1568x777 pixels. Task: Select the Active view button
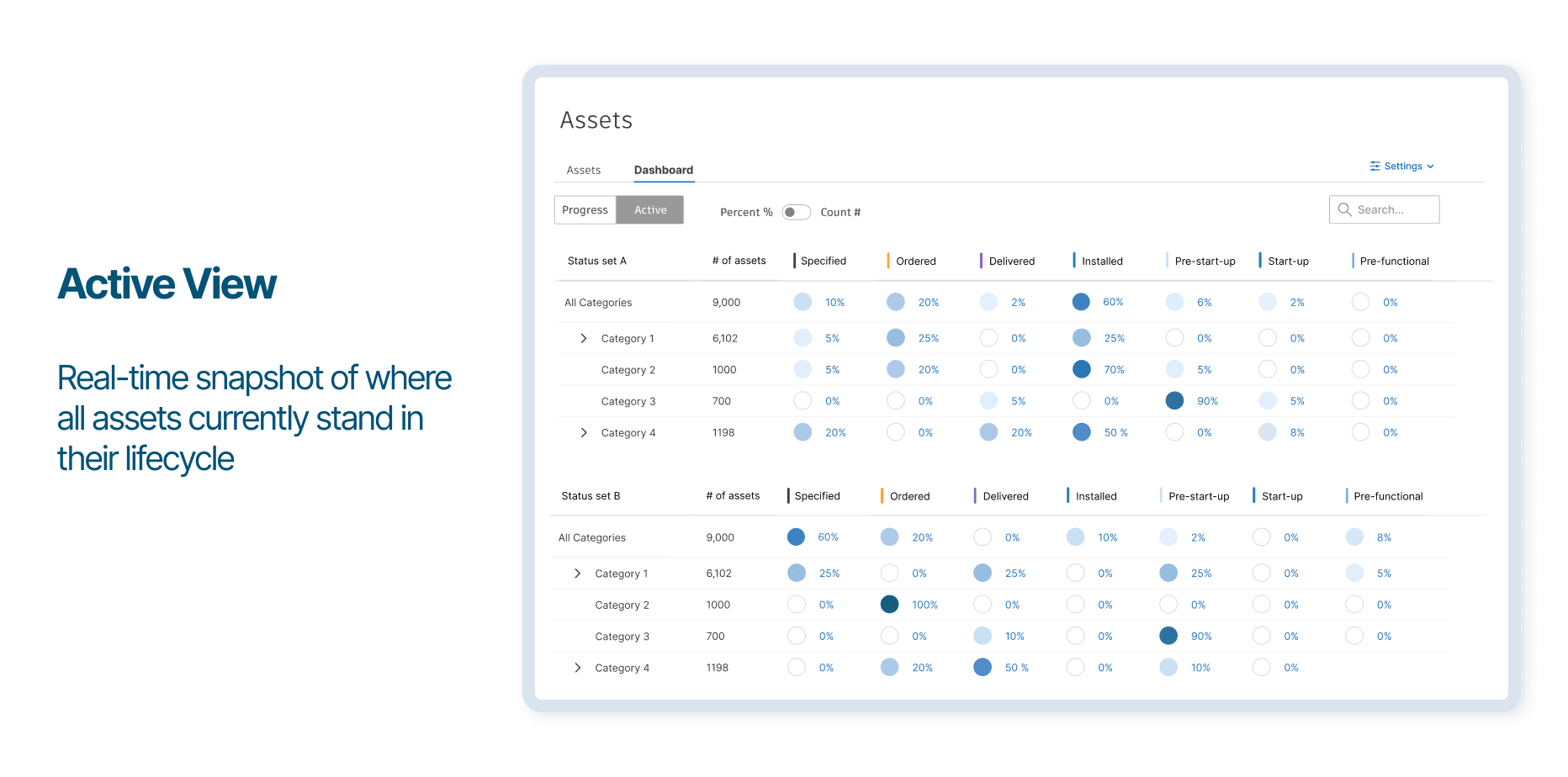650,210
